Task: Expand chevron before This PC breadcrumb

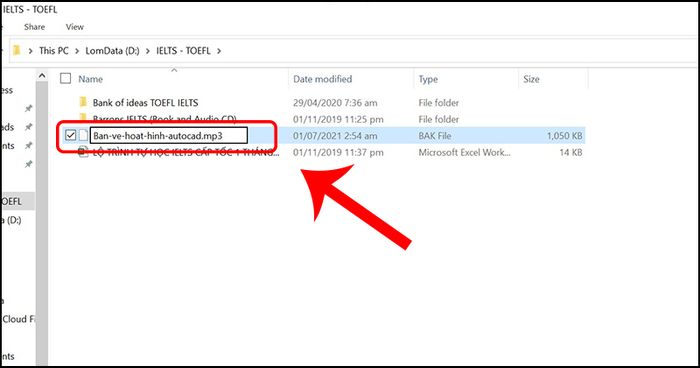Action: pyautogui.click(x=30, y=51)
